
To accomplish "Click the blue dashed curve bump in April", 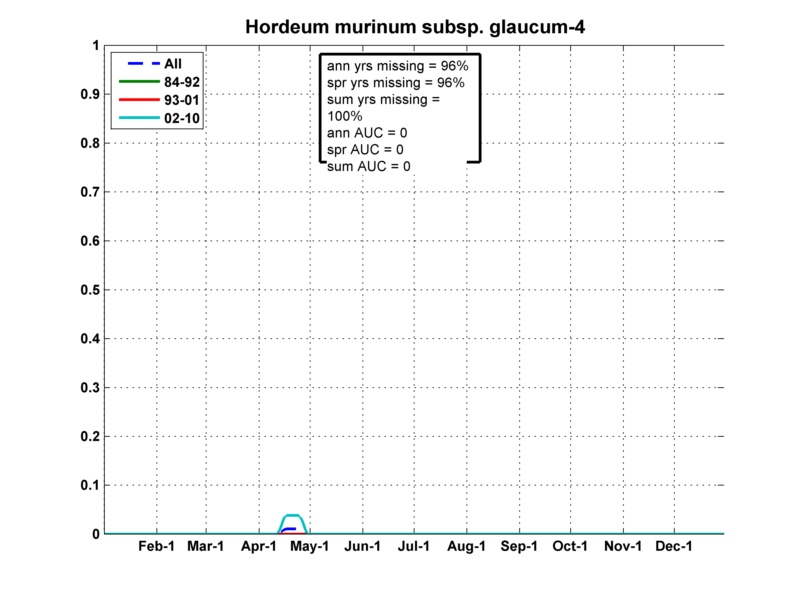I will point(289,529).
